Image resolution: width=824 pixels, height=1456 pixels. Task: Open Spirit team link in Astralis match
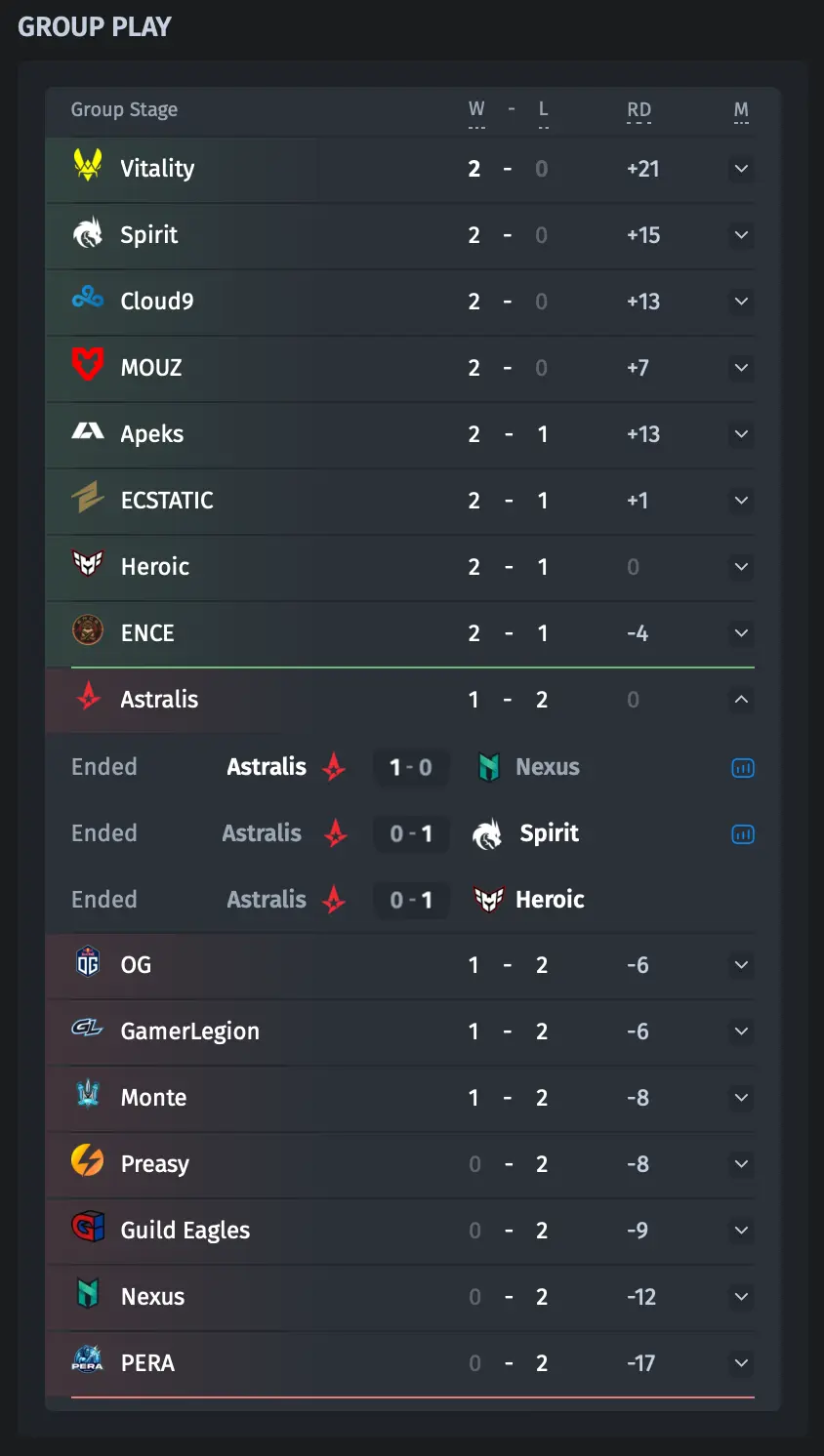550,833
